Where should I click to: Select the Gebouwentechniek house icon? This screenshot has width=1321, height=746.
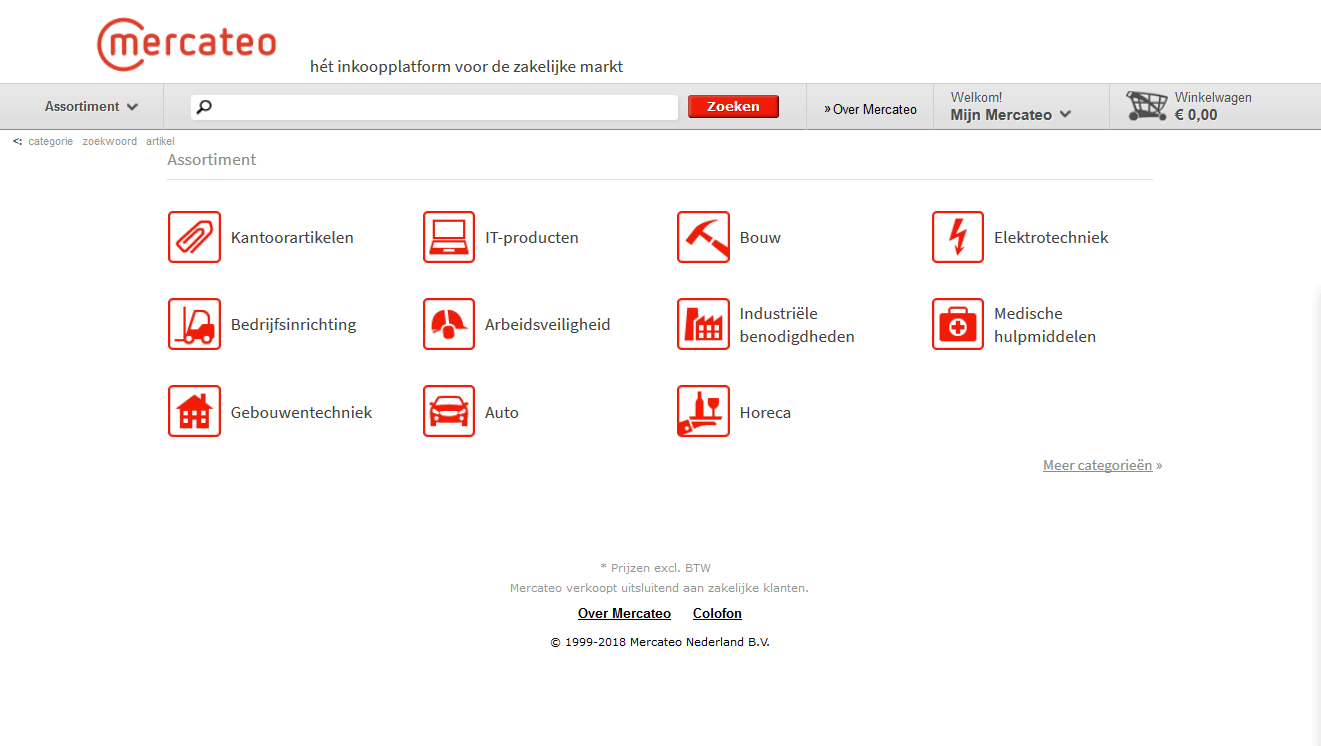point(194,411)
